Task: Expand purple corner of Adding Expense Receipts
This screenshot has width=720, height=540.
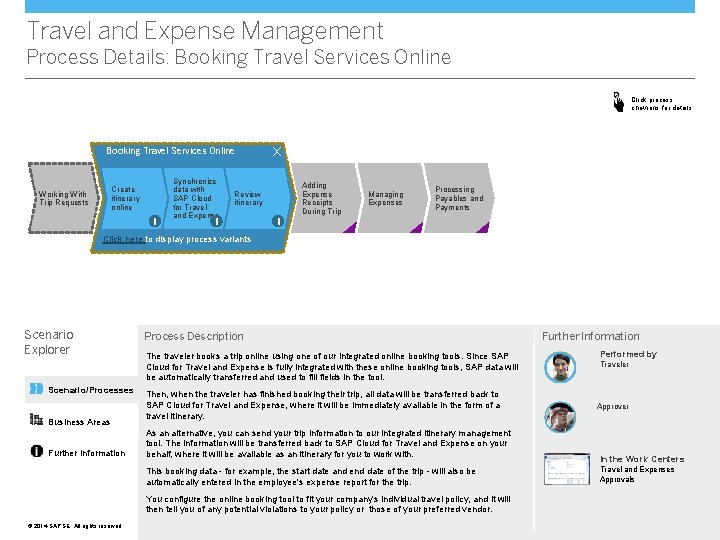Action: pyautogui.click(x=351, y=228)
